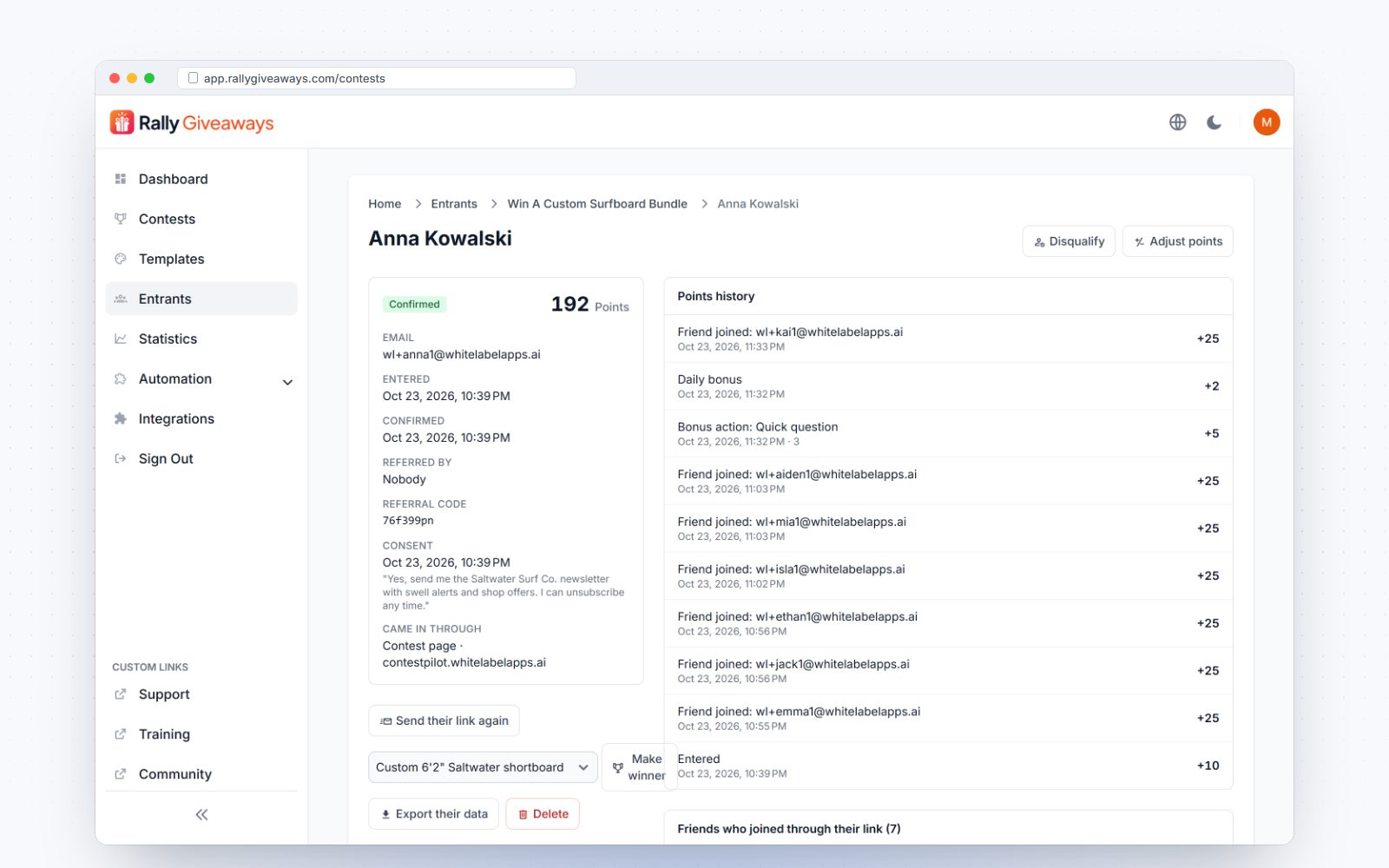Open the user avatar M menu
The image size is (1389, 868).
[x=1267, y=122]
